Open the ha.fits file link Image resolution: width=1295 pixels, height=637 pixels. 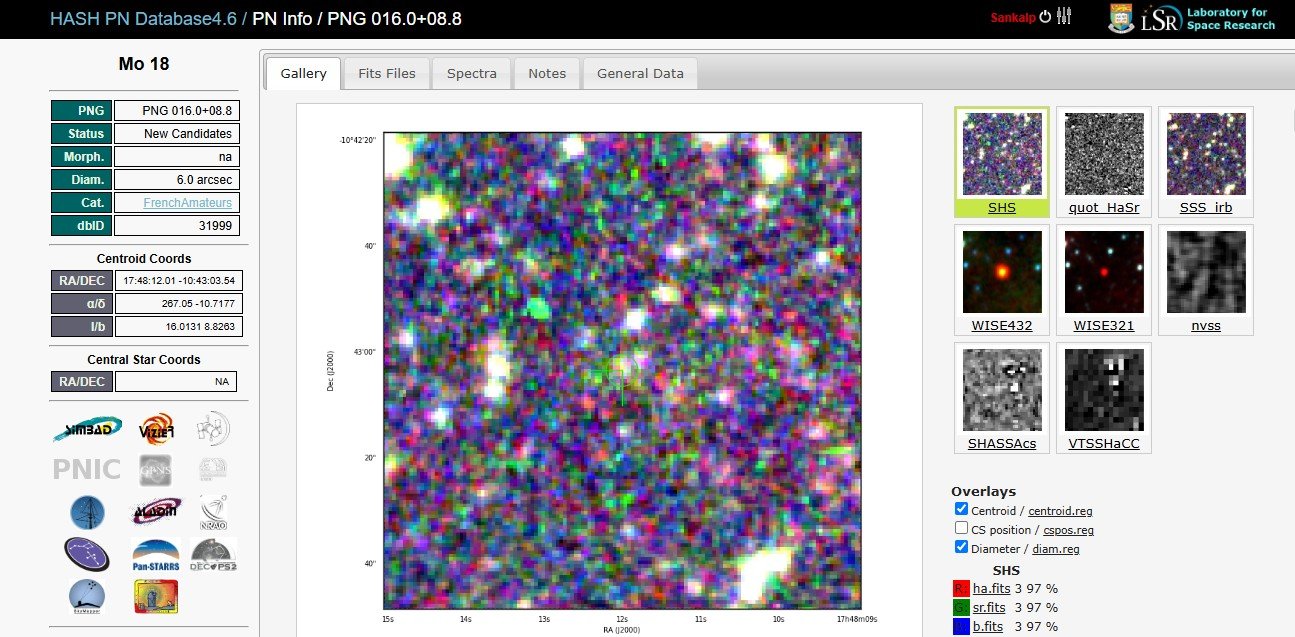tap(990, 588)
